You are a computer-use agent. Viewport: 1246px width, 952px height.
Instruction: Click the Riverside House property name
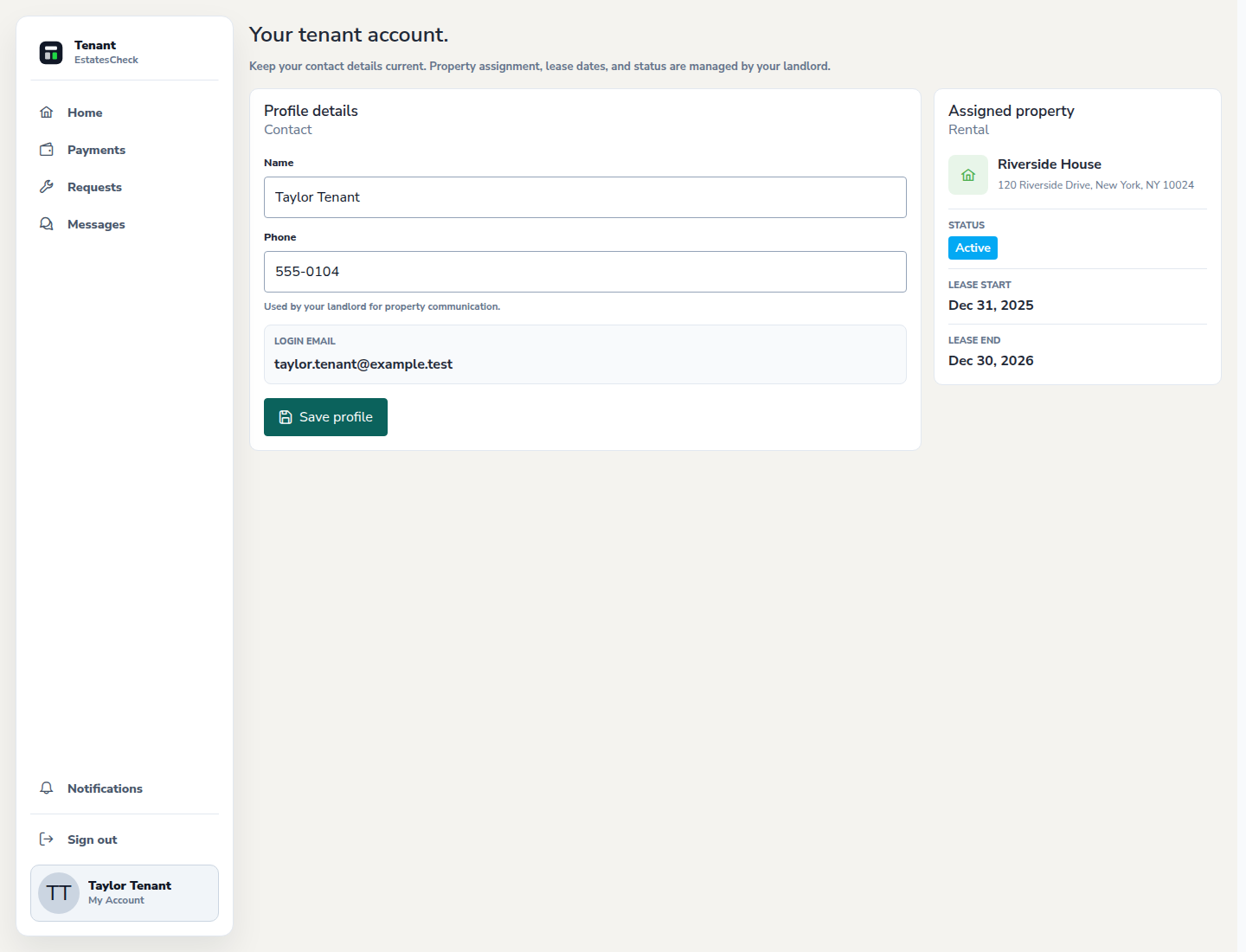click(x=1050, y=164)
